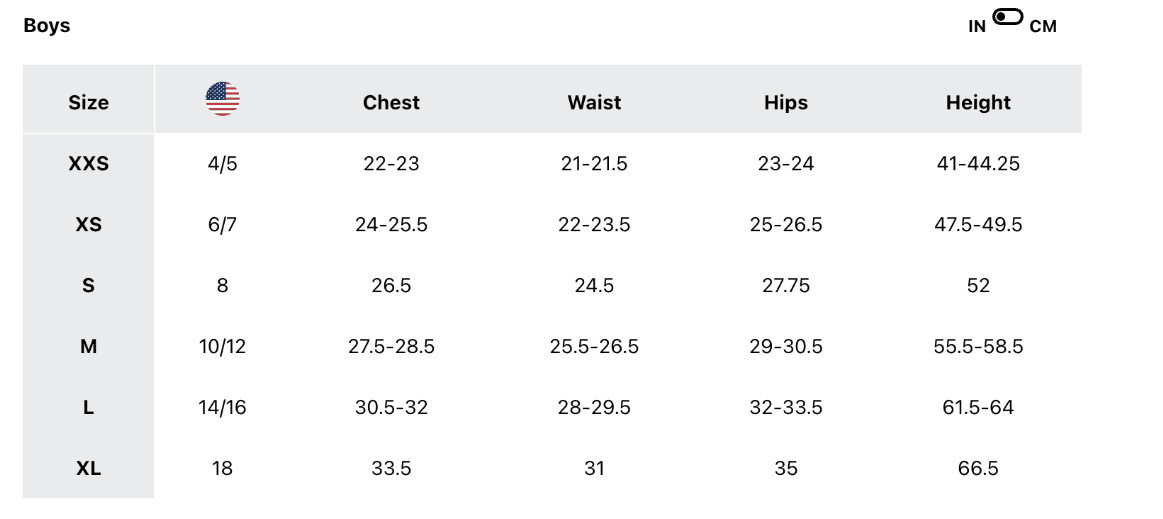This screenshot has width=1163, height=519.
Task: Click chest measurement 30.5-32
Action: coord(391,408)
